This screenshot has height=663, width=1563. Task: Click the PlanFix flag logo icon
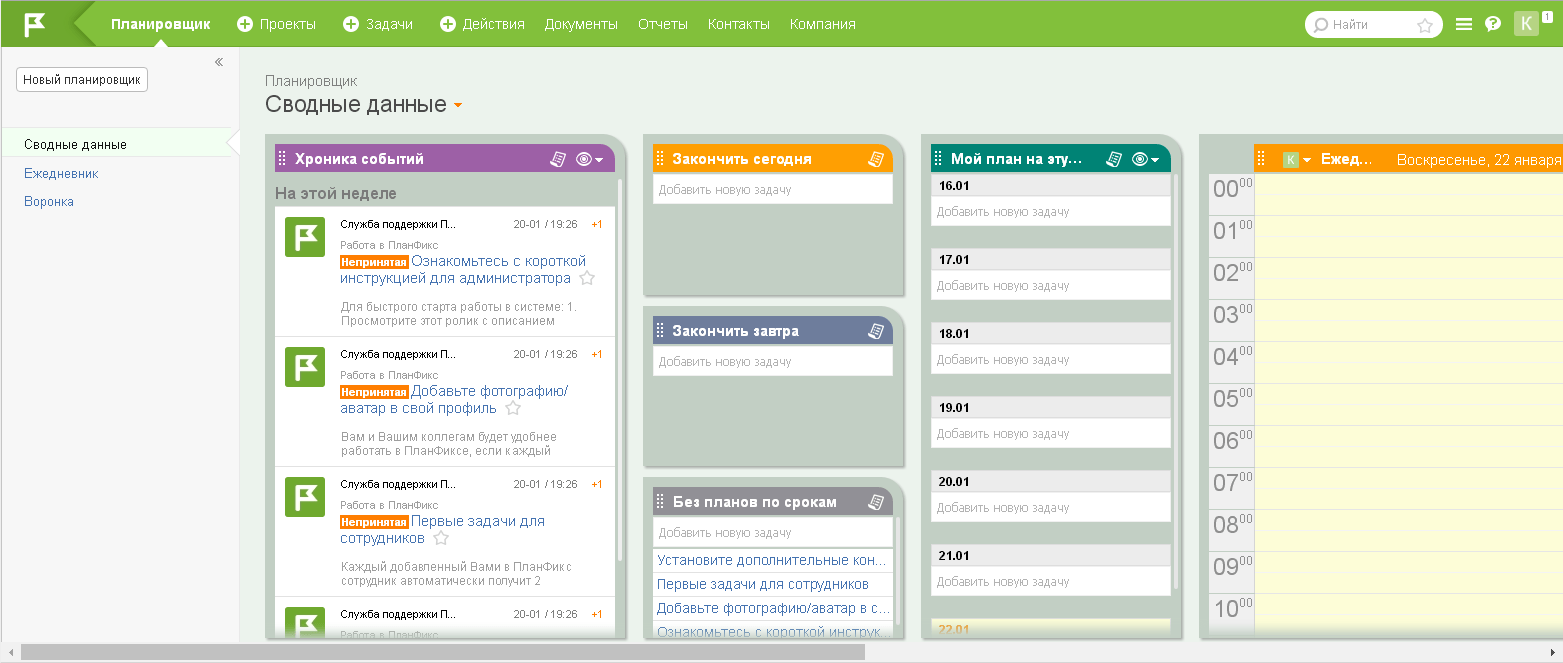coord(35,24)
